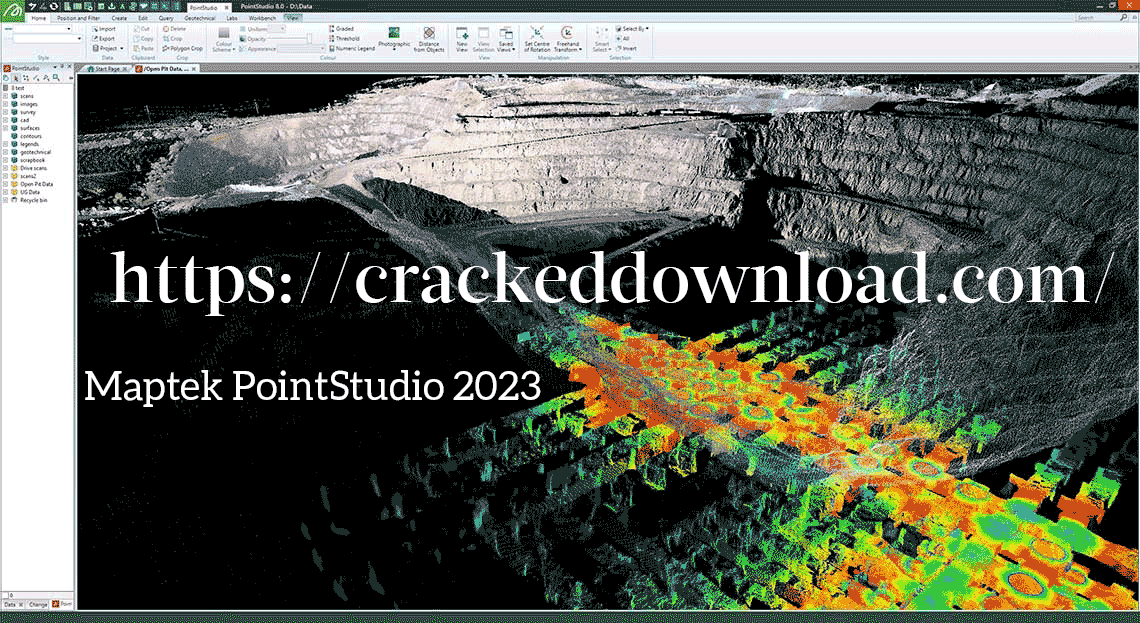Open the Photographic colour dropdown
The width and height of the screenshot is (1140, 623).
pyautogui.click(x=394, y=39)
